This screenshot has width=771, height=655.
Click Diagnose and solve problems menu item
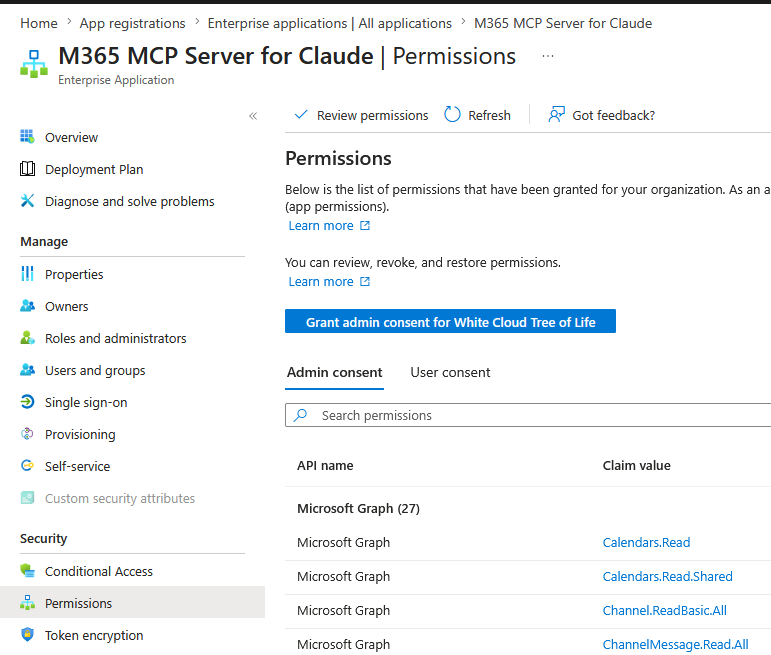tap(129, 201)
